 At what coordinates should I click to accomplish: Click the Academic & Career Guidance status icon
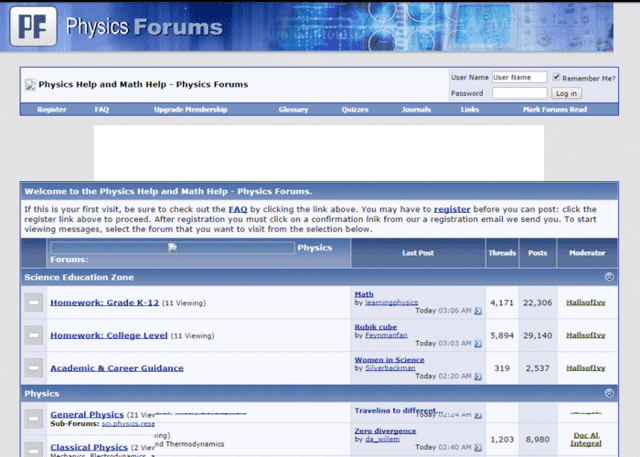(34, 367)
